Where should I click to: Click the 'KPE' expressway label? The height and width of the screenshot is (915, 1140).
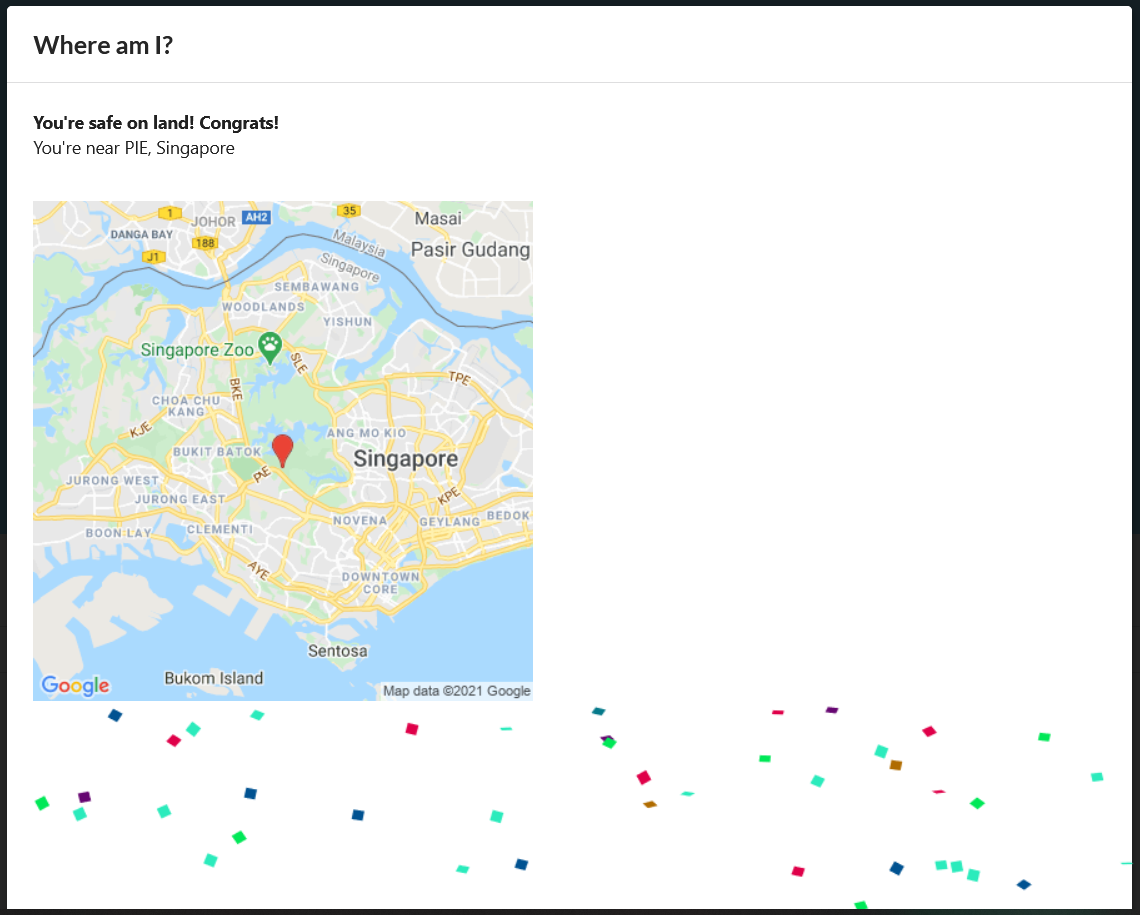449,496
